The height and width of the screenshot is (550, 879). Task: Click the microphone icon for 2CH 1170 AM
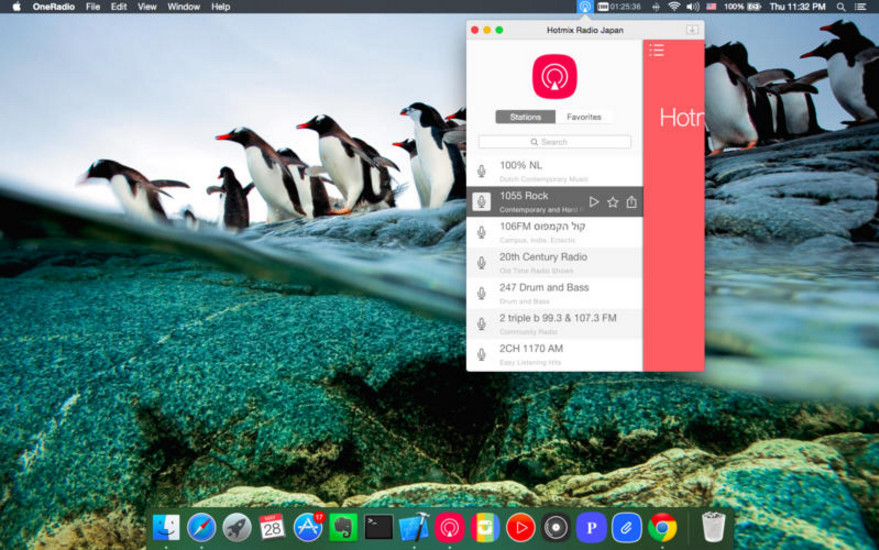pyautogui.click(x=481, y=354)
